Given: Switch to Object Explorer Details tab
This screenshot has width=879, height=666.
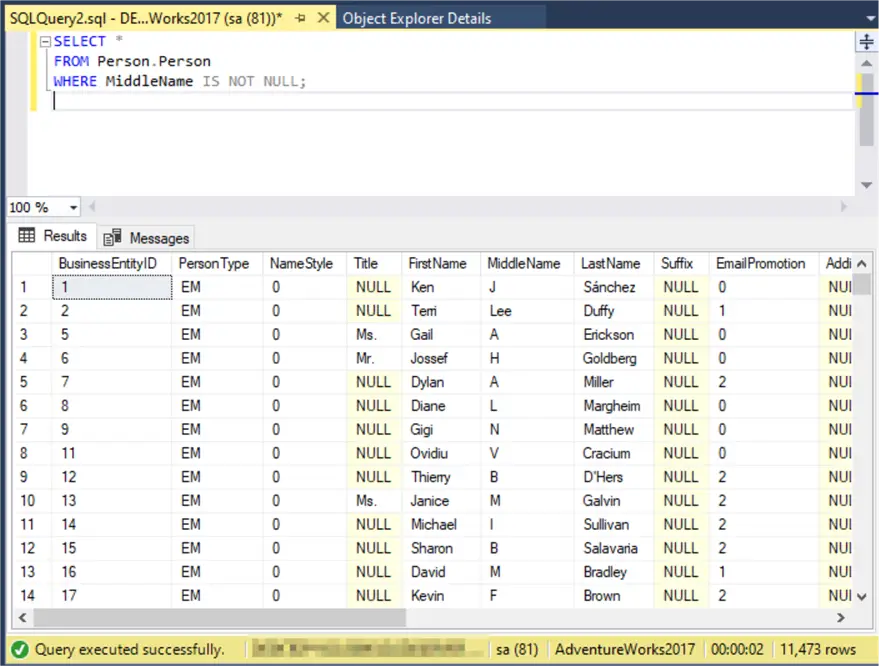Looking at the screenshot, I should pos(417,18).
